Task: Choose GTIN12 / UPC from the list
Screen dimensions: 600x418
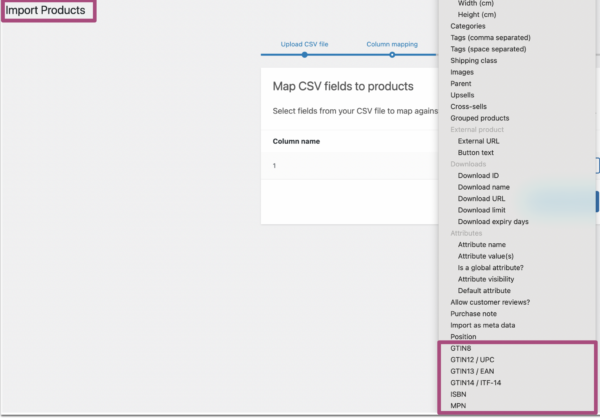Action: pyautogui.click(x=478, y=359)
